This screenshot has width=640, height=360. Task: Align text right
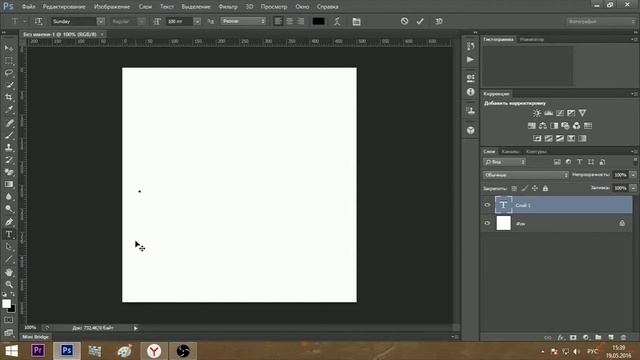pyautogui.click(x=301, y=21)
